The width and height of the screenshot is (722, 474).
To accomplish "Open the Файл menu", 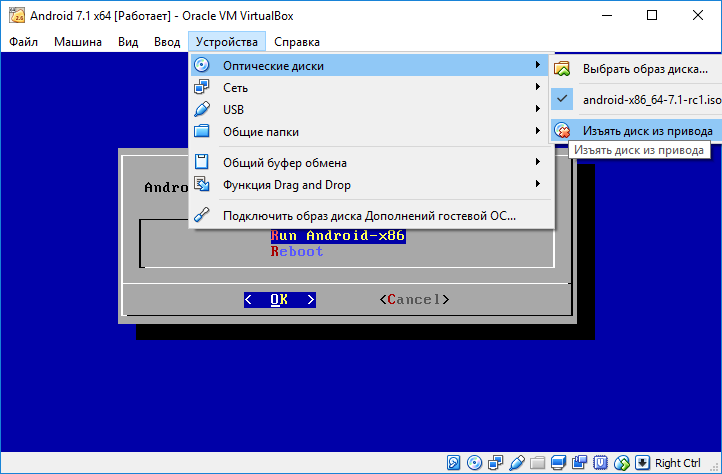I will [x=23, y=42].
